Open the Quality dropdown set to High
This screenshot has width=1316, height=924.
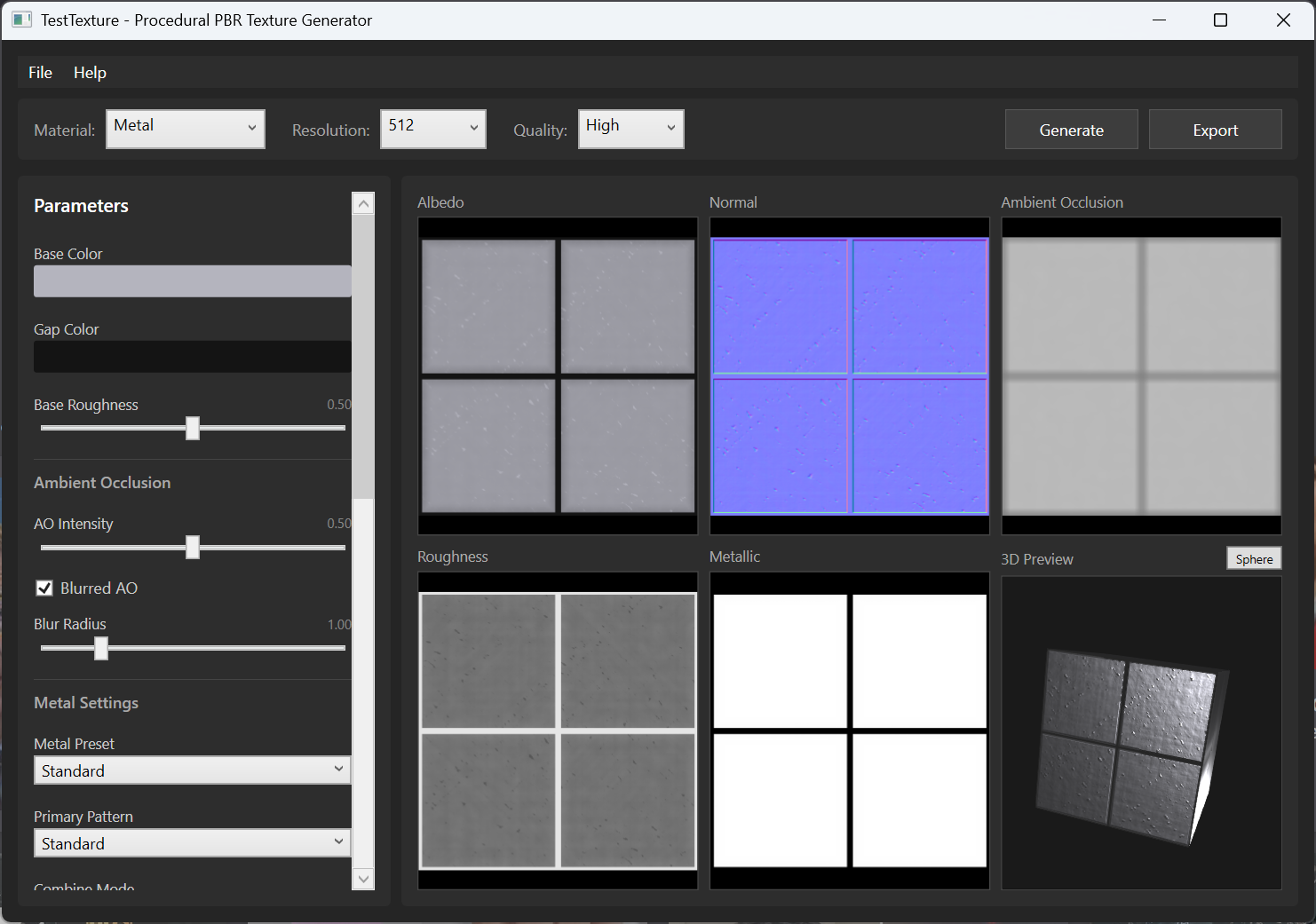point(631,129)
